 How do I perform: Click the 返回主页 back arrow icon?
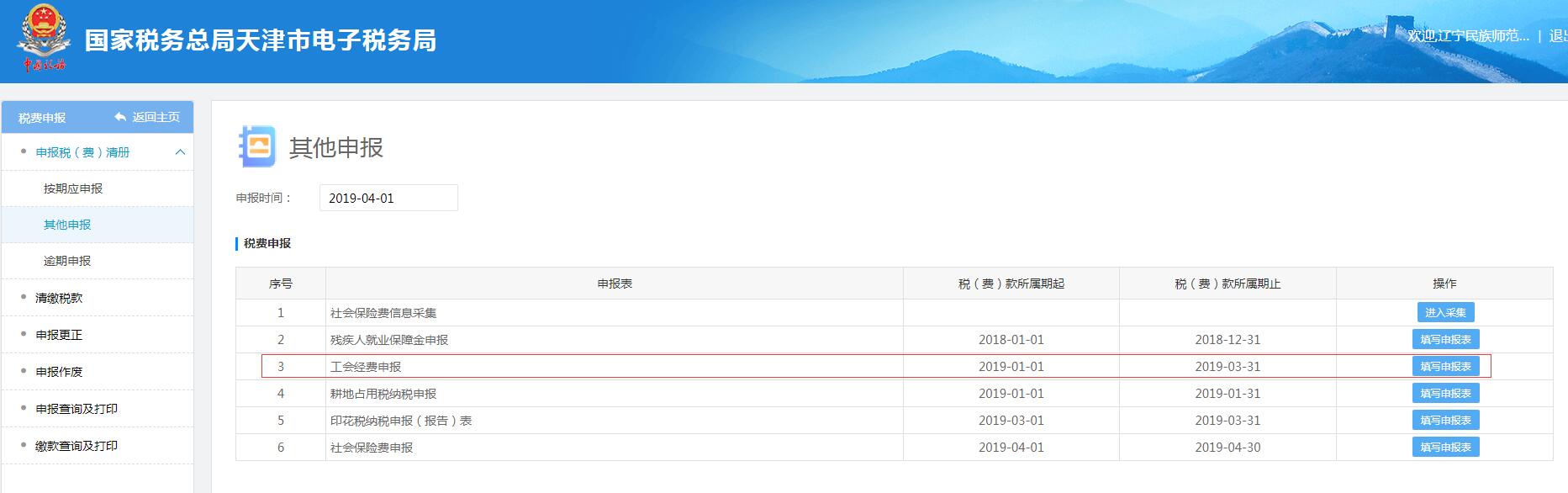121,117
